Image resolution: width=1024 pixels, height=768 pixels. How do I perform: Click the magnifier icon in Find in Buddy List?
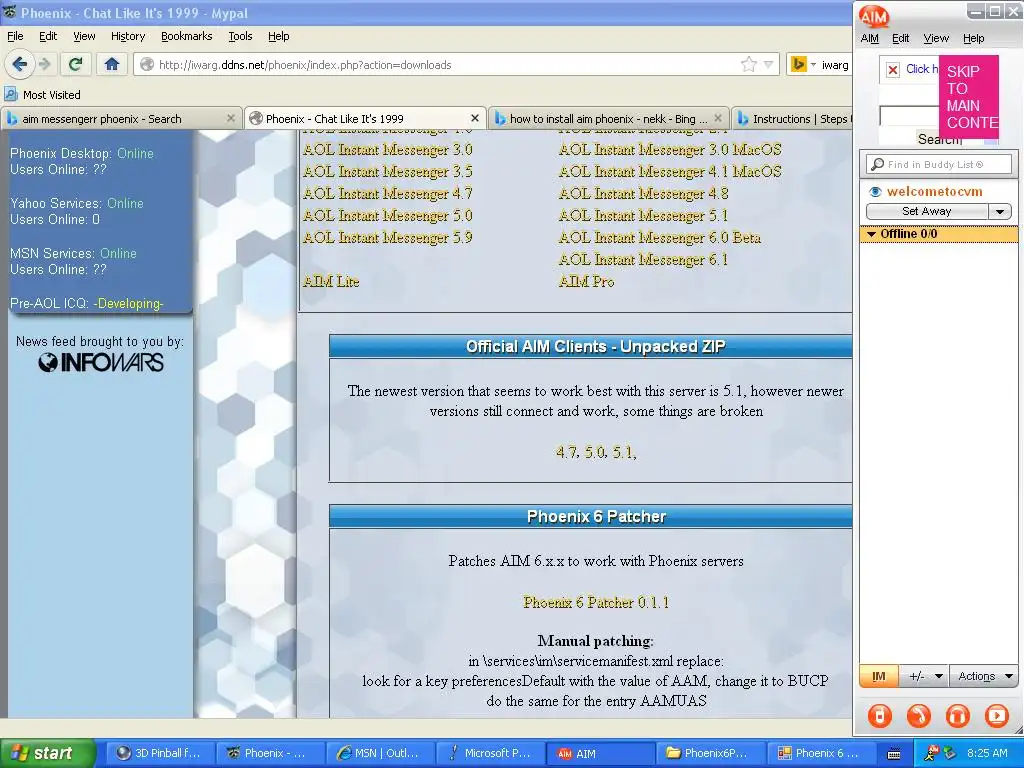878,164
